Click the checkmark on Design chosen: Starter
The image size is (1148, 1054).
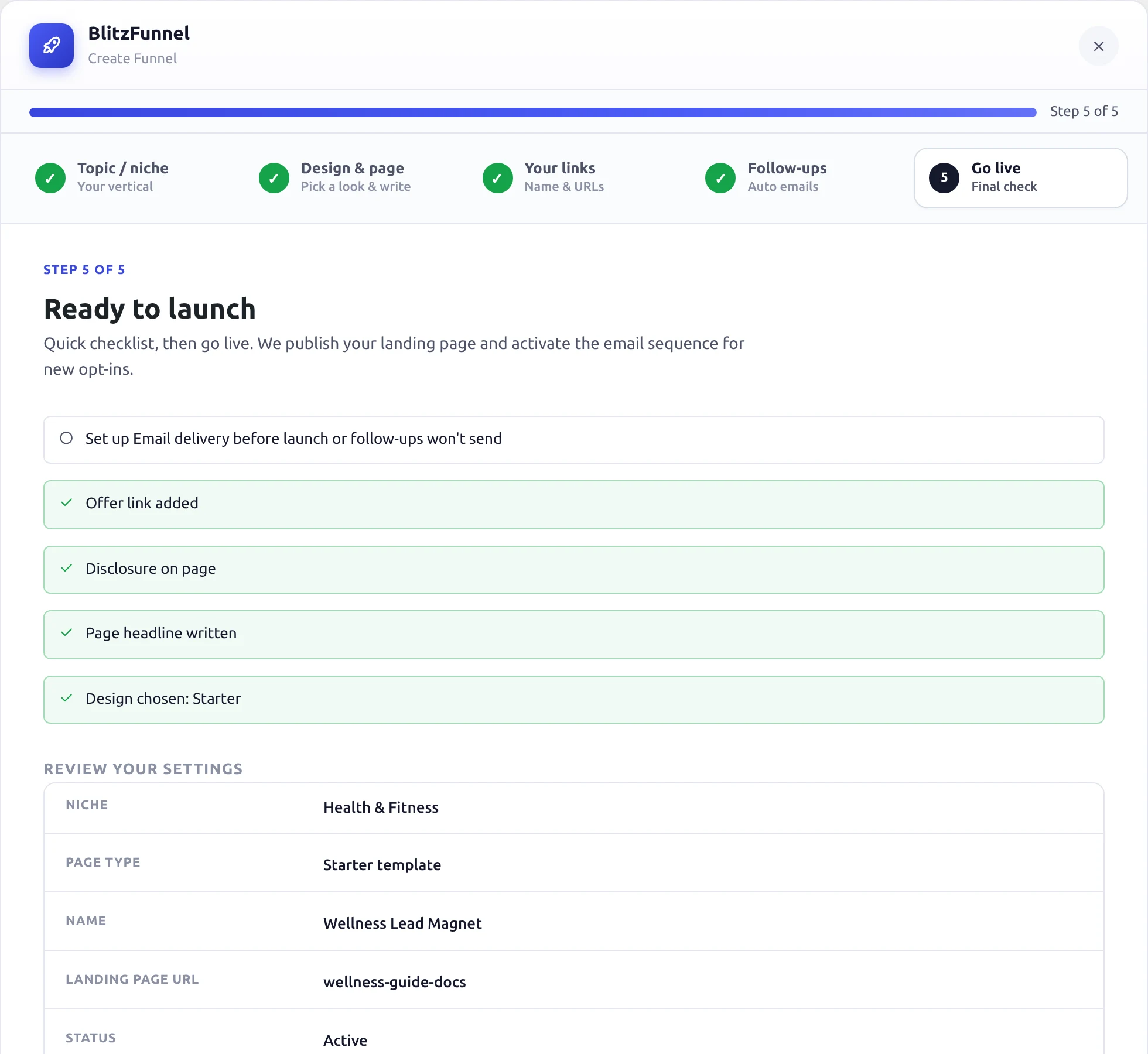click(67, 698)
